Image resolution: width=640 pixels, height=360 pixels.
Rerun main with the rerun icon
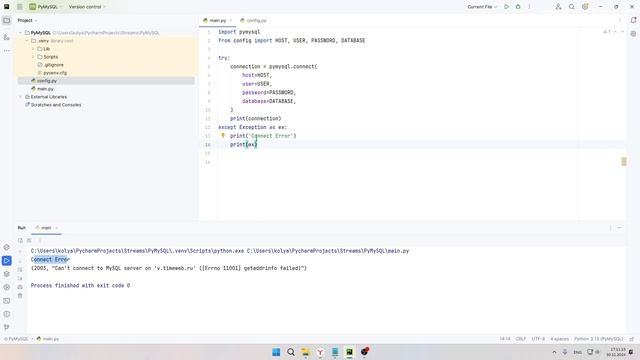[20, 240]
